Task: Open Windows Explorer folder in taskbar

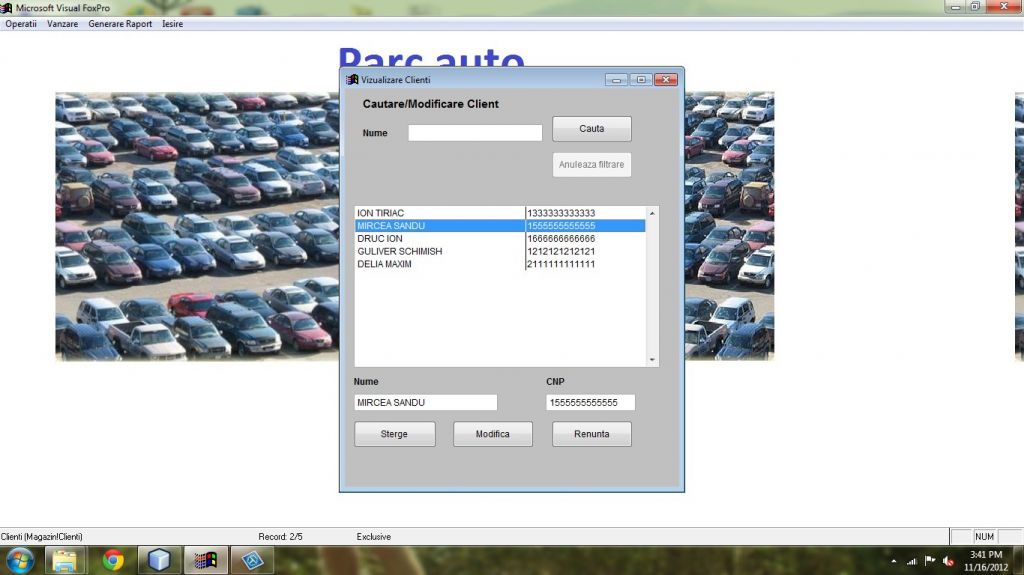Action: (x=66, y=560)
